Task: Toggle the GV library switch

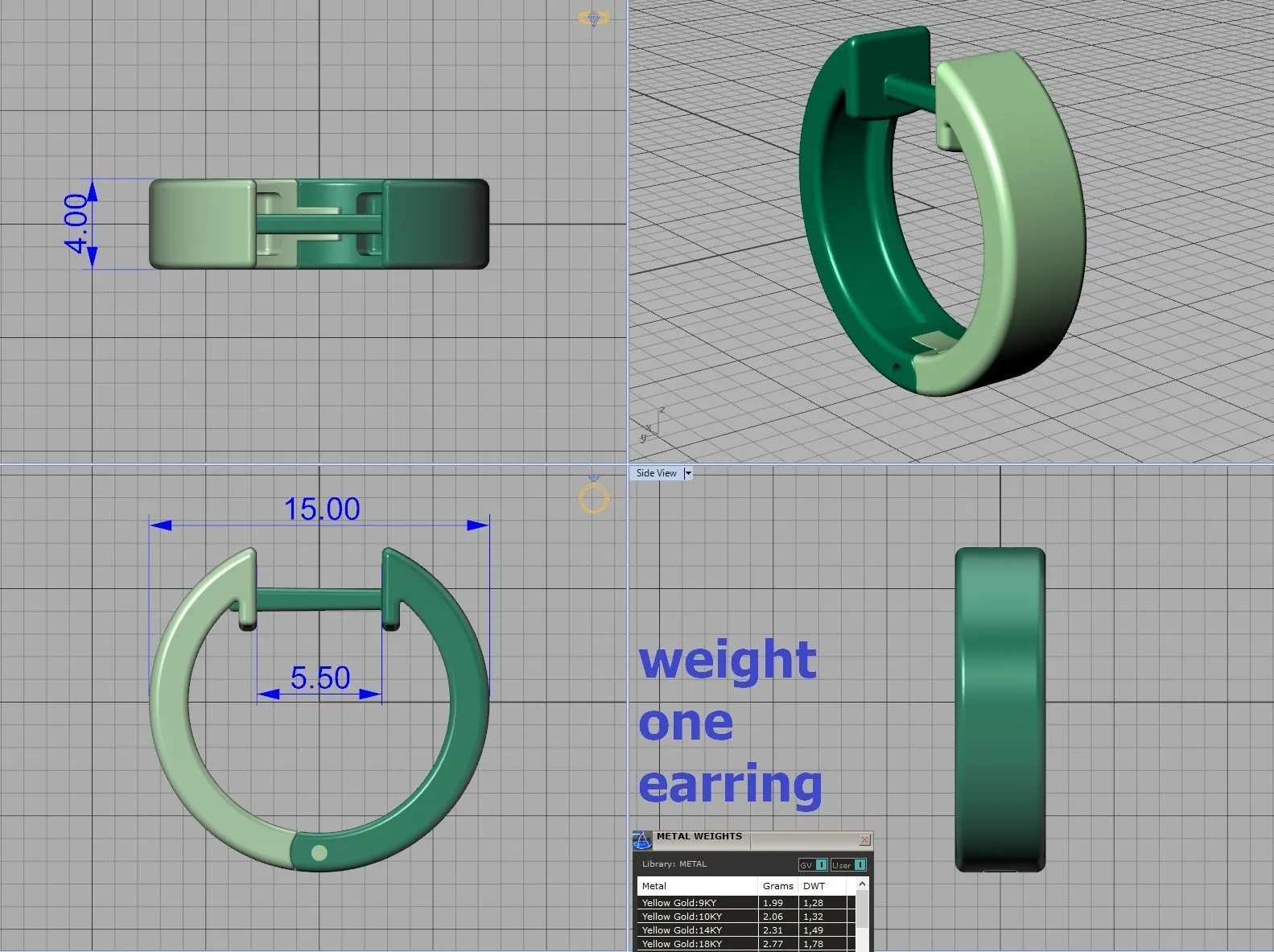Action: [x=813, y=865]
